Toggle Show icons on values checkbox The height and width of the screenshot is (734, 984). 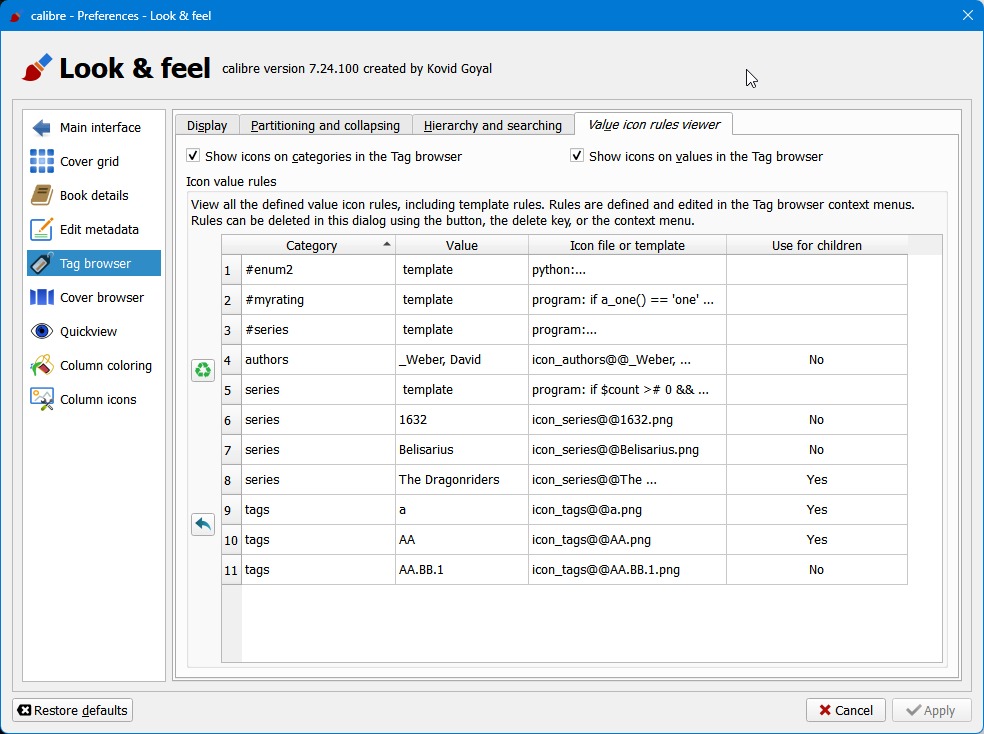tap(577, 157)
